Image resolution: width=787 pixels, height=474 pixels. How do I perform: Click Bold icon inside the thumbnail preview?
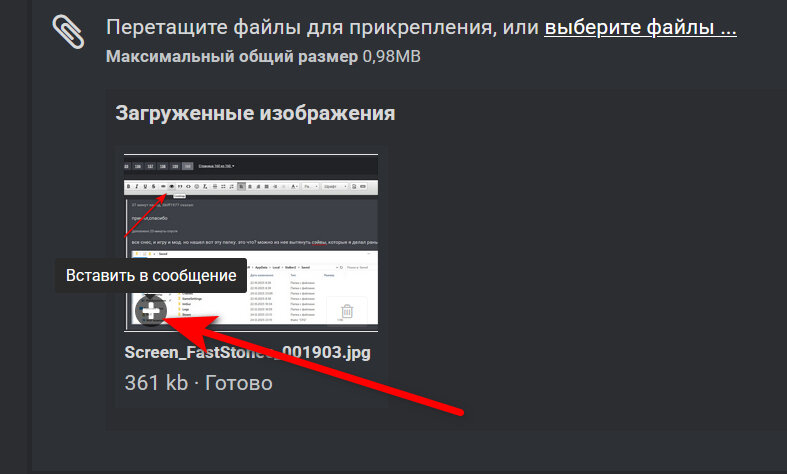(128, 186)
